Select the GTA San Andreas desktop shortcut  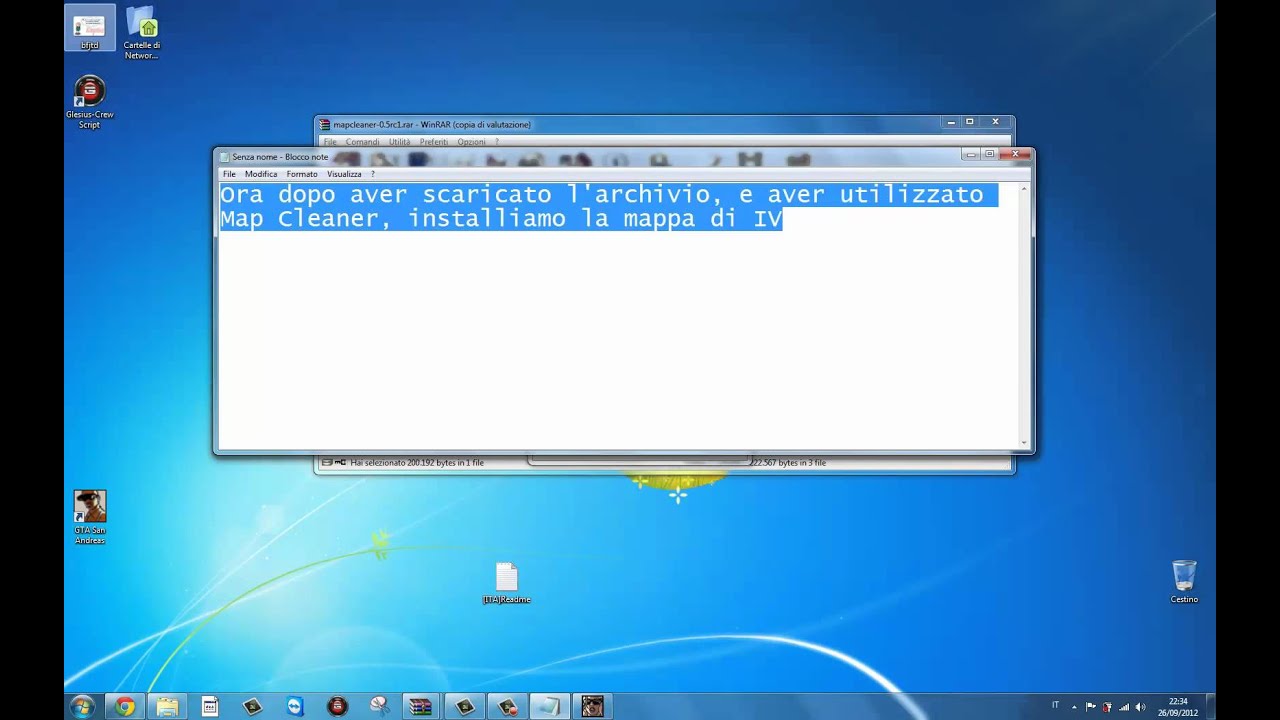pyautogui.click(x=89, y=516)
